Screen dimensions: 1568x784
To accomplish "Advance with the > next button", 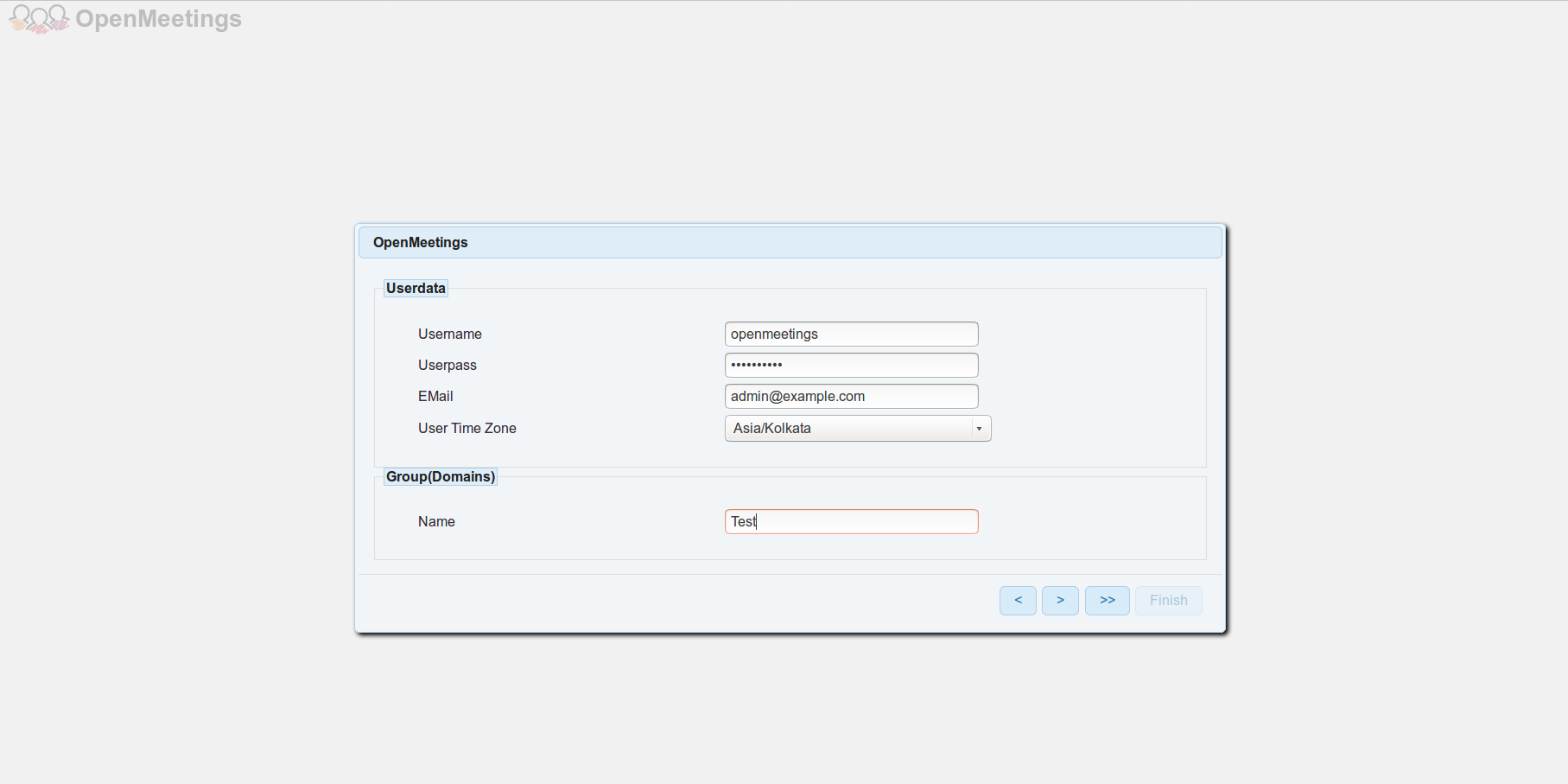I will coord(1060,600).
